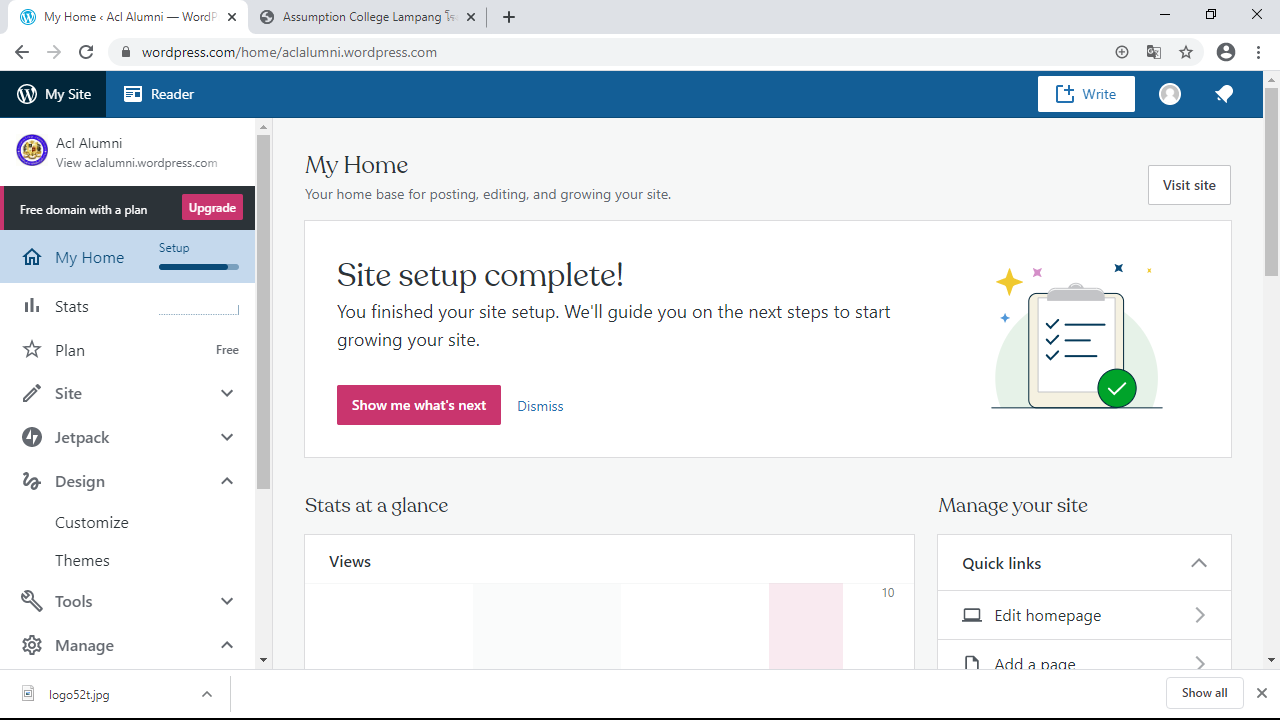This screenshot has height=720, width=1280.
Task: Reload the current browser page
Action: (86, 52)
